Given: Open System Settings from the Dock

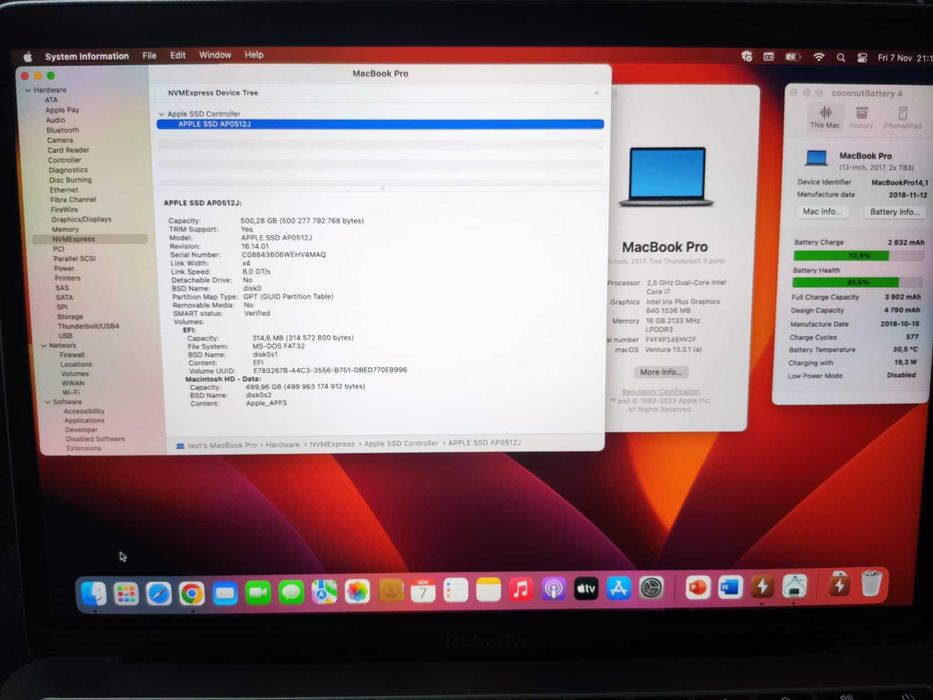Looking at the screenshot, I should (x=652, y=588).
